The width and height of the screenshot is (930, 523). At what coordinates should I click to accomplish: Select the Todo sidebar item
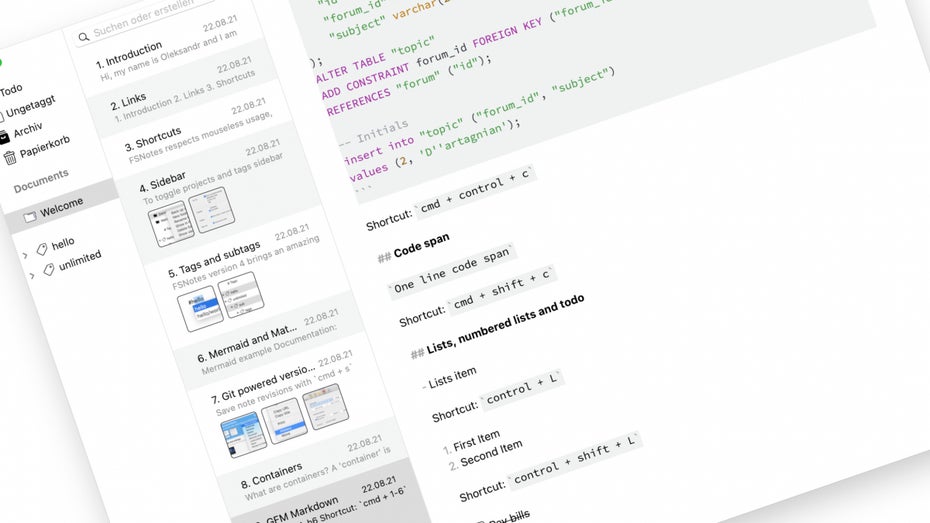[10, 90]
